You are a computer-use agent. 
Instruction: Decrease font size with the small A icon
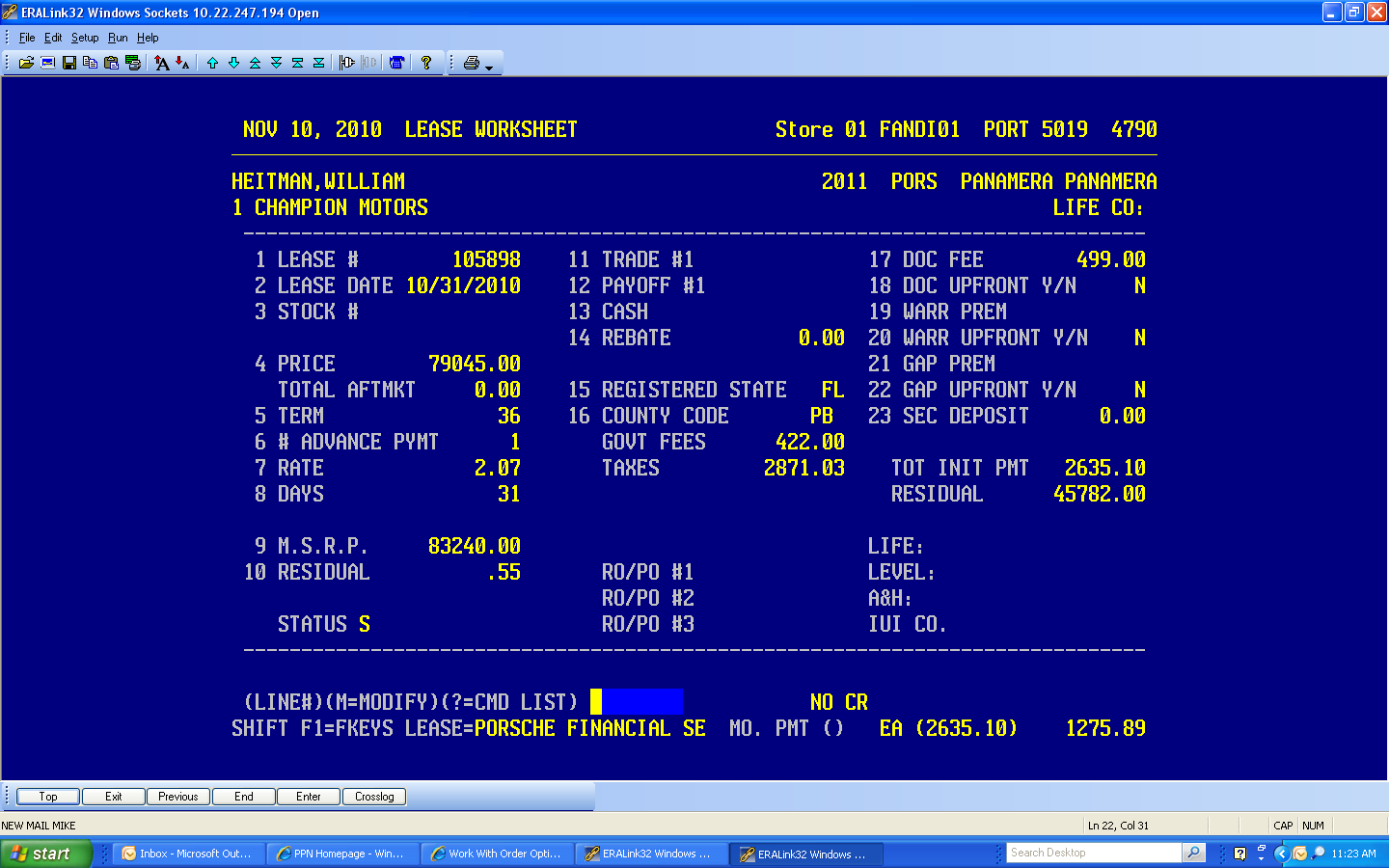182,63
